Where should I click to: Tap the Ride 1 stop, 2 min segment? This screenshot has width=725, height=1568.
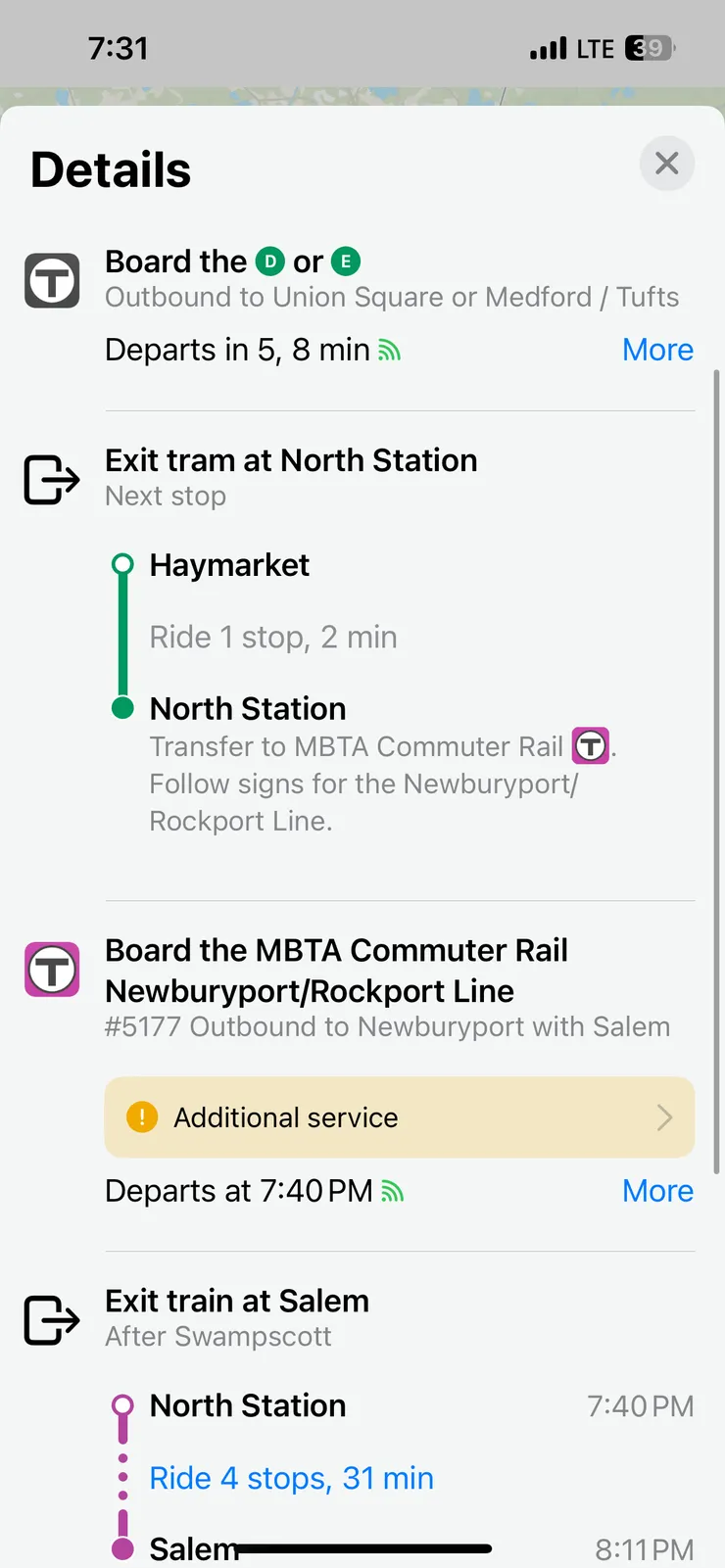click(x=273, y=638)
